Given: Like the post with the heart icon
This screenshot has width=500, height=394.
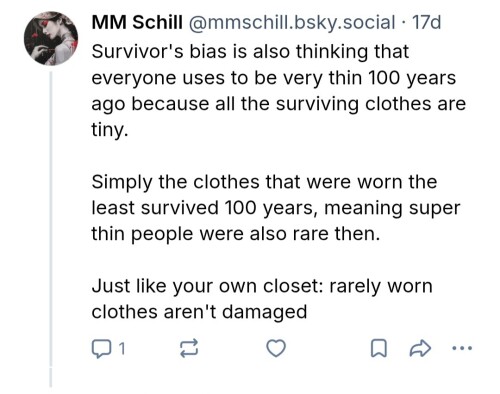Looking at the screenshot, I should tap(276, 348).
